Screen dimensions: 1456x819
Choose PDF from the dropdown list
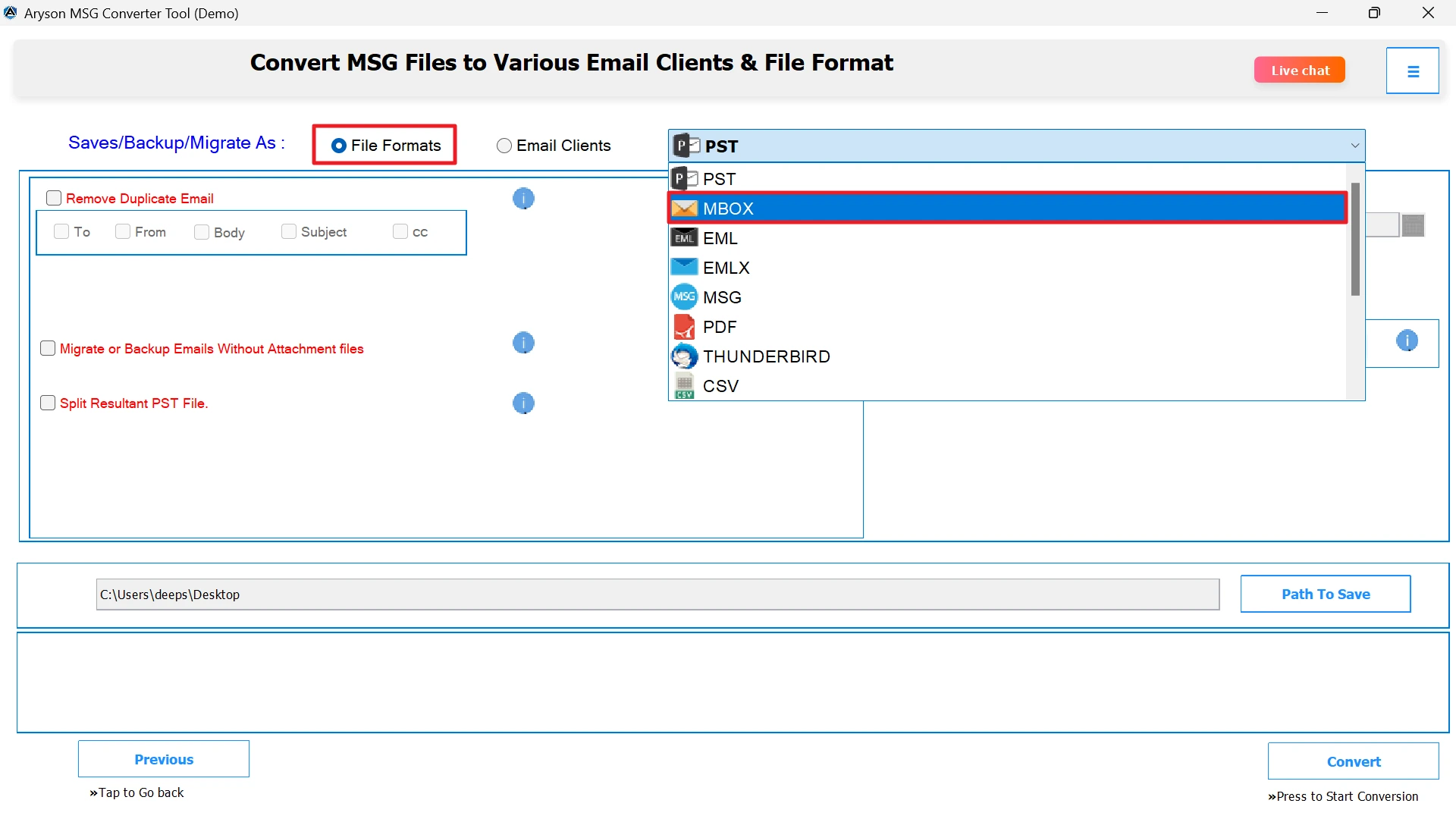1008,327
